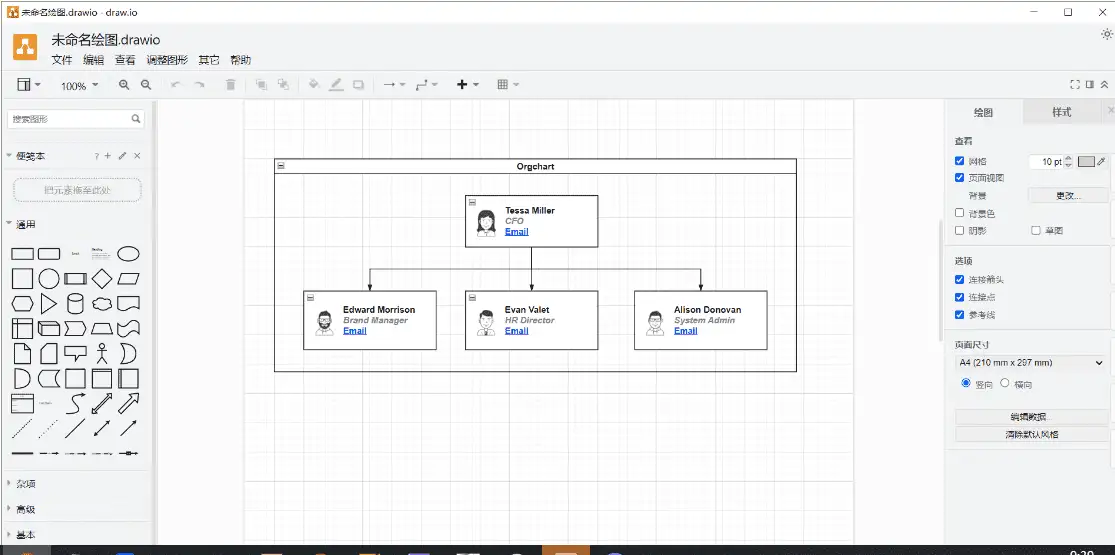The height and width of the screenshot is (555, 1115).
Task: Open the 调整图形 menu
Action: (166, 60)
